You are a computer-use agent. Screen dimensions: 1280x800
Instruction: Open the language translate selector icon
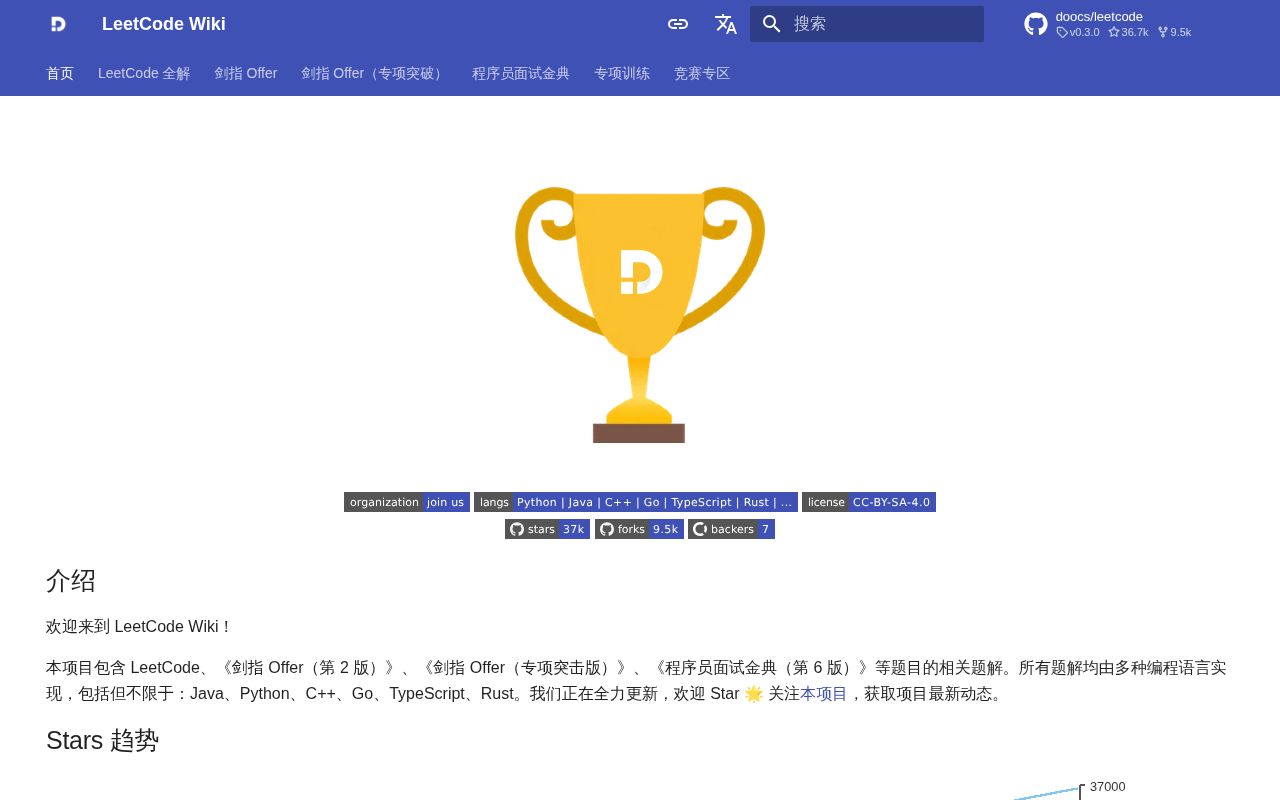click(726, 24)
